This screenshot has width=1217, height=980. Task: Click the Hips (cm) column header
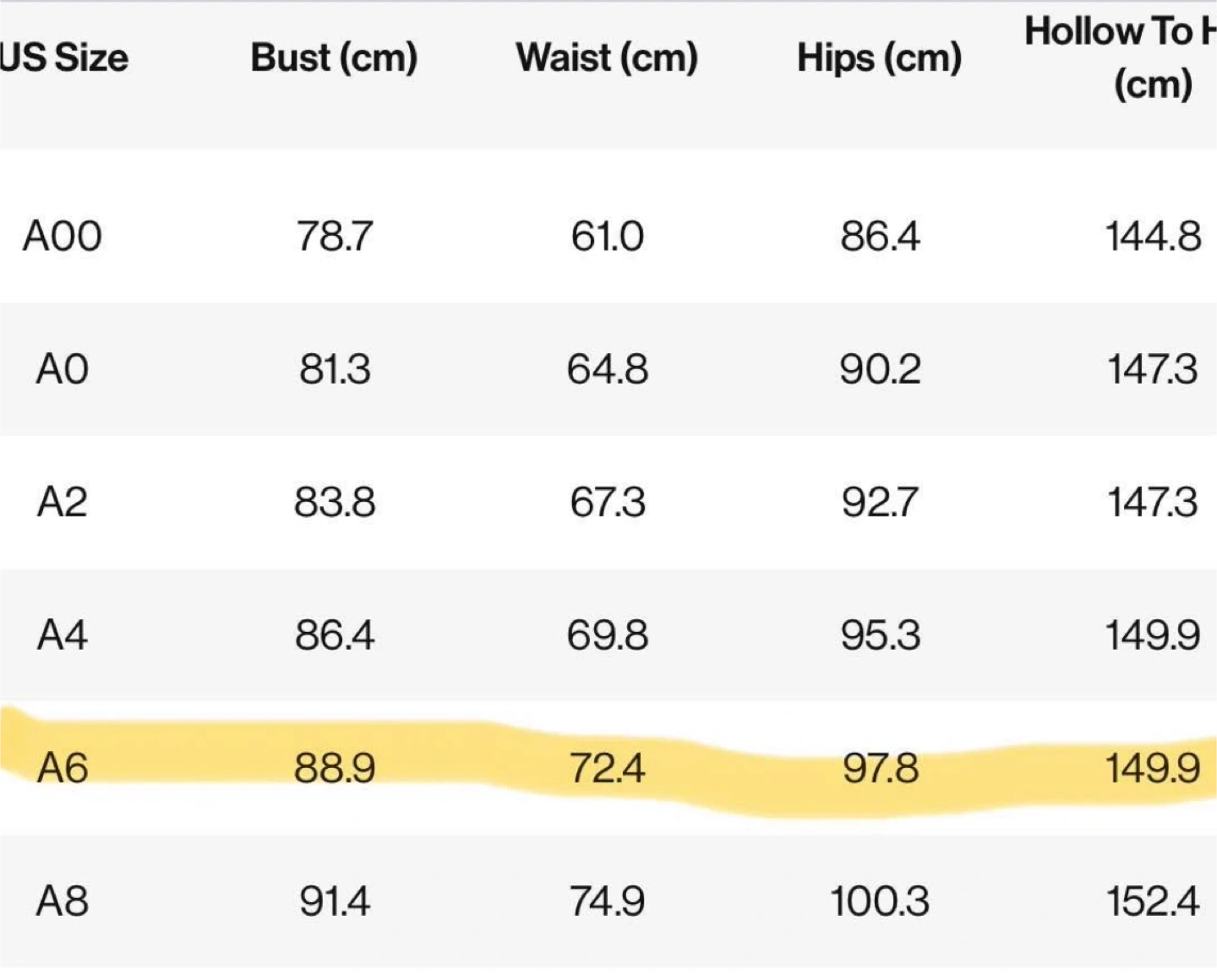tap(879, 58)
